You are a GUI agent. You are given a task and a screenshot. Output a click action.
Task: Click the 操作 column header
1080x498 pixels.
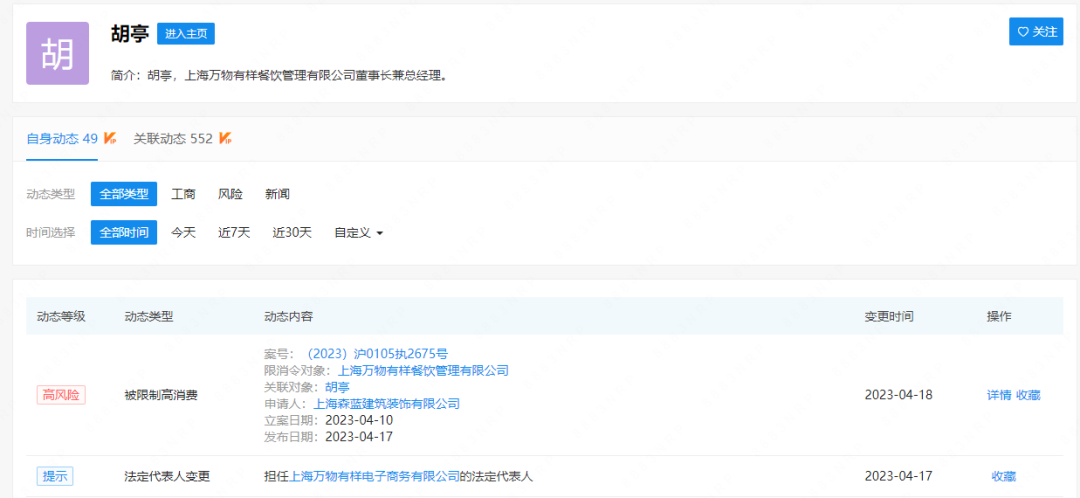click(999, 316)
